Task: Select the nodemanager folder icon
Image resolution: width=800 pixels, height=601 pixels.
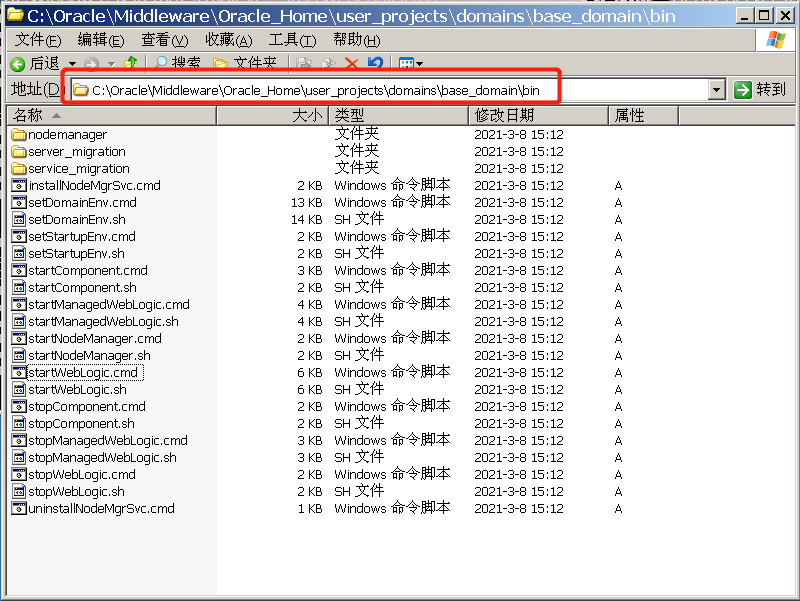Action: tap(19, 135)
